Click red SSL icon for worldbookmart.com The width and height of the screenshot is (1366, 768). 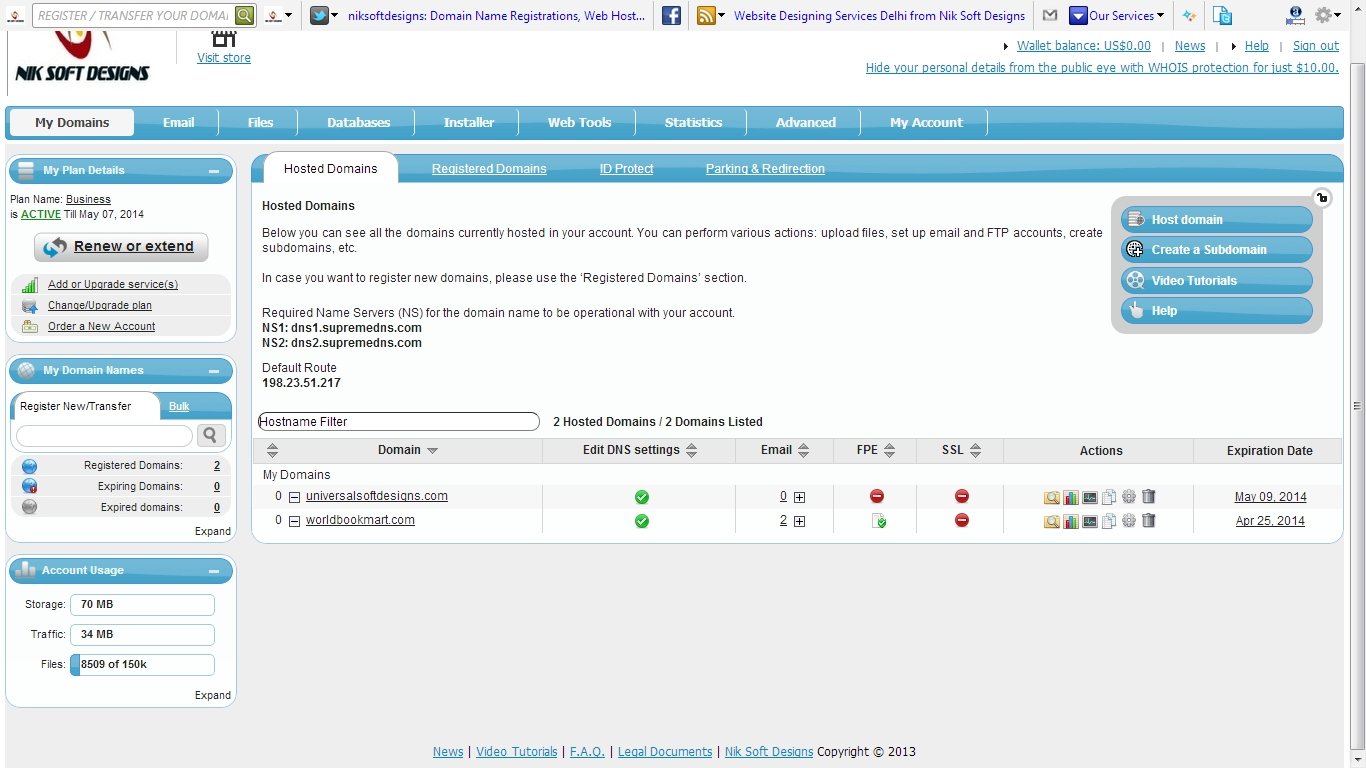pyautogui.click(x=962, y=520)
